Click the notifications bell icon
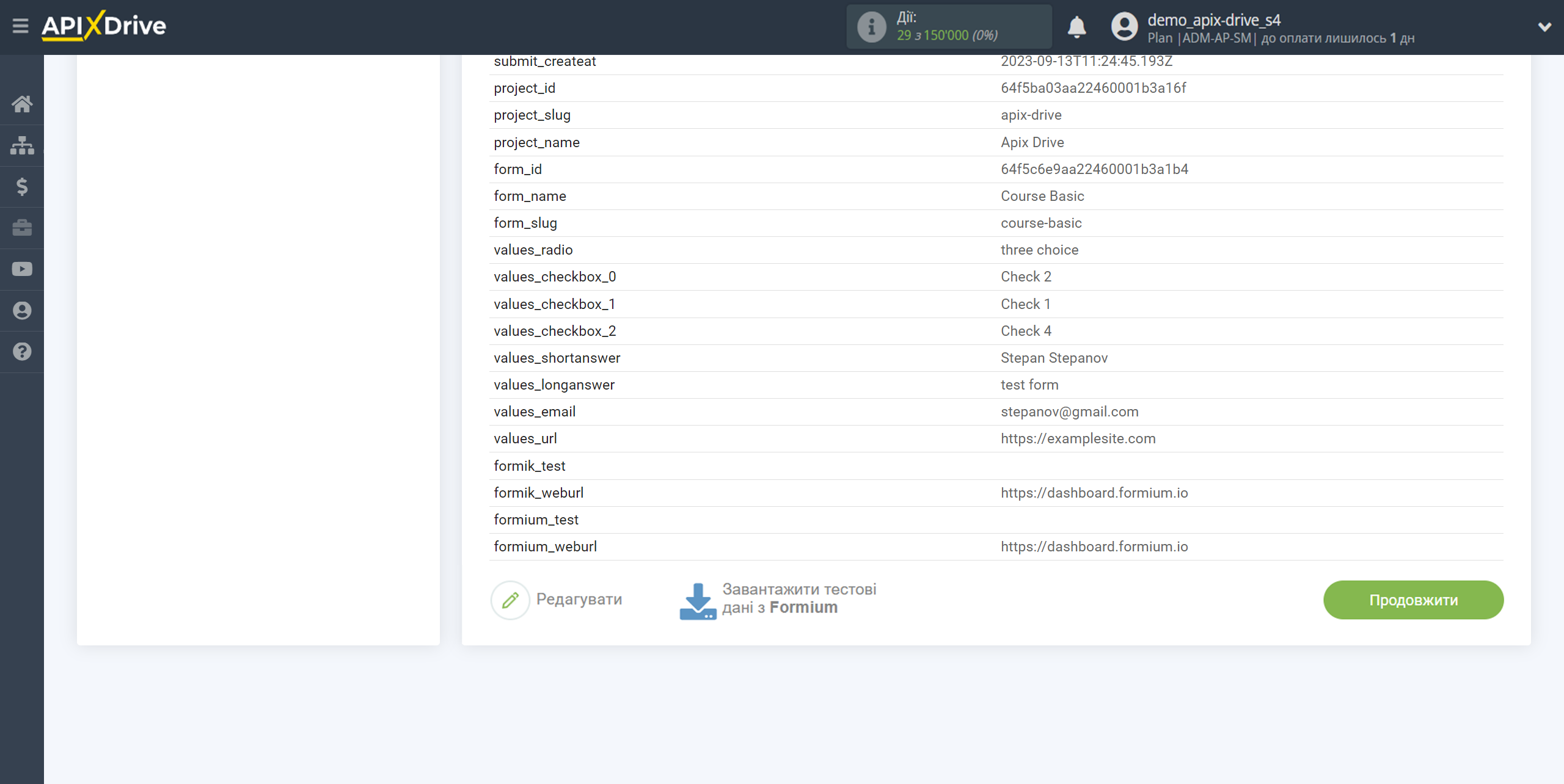 pyautogui.click(x=1076, y=27)
